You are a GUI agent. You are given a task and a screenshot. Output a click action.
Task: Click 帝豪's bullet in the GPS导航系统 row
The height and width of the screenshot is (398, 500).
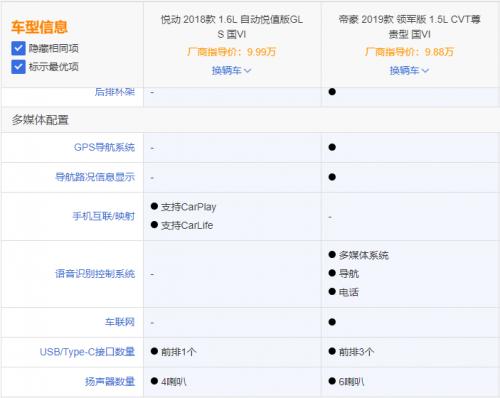[x=332, y=147]
